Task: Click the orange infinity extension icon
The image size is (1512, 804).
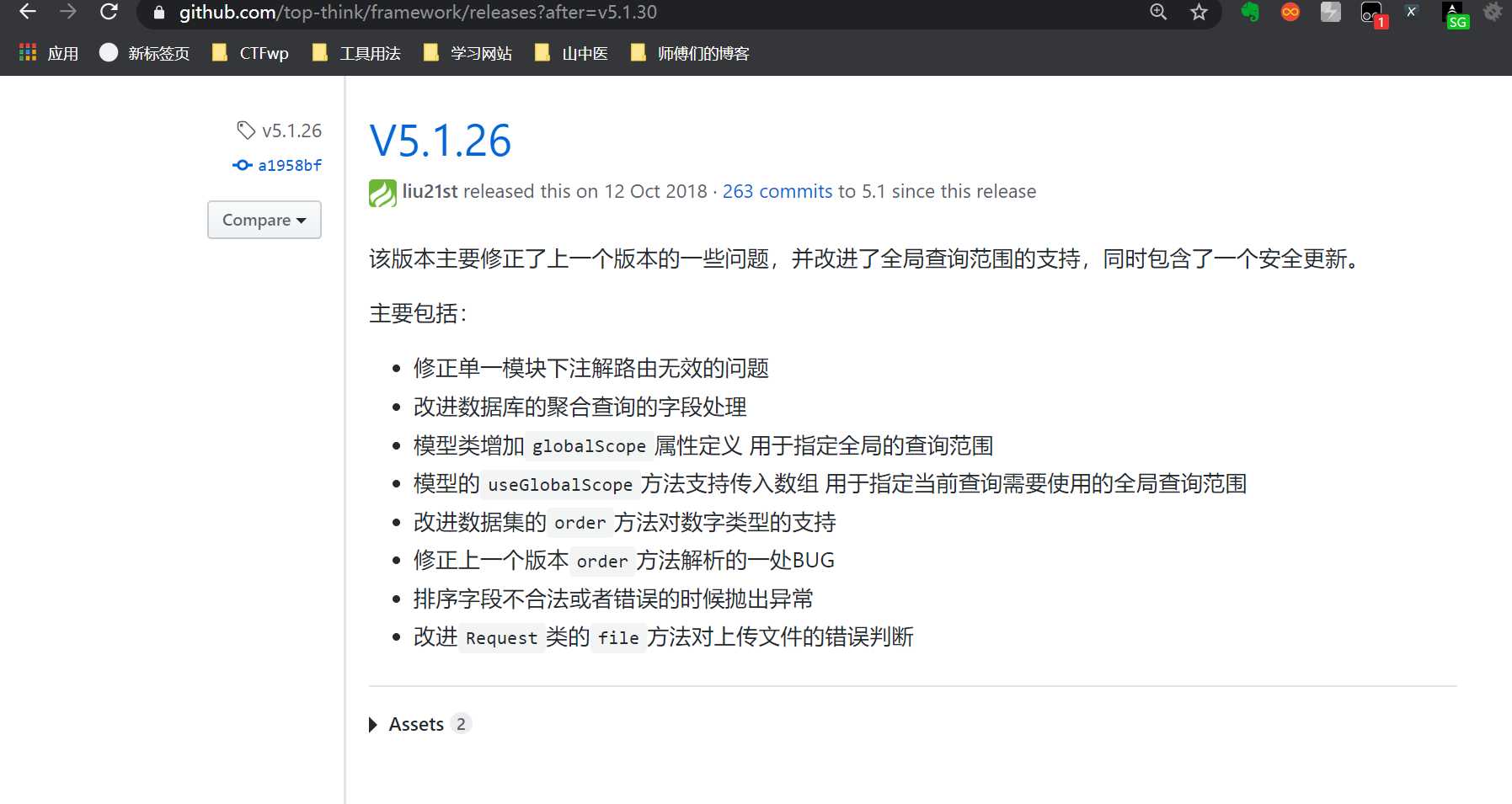Action: (1290, 12)
